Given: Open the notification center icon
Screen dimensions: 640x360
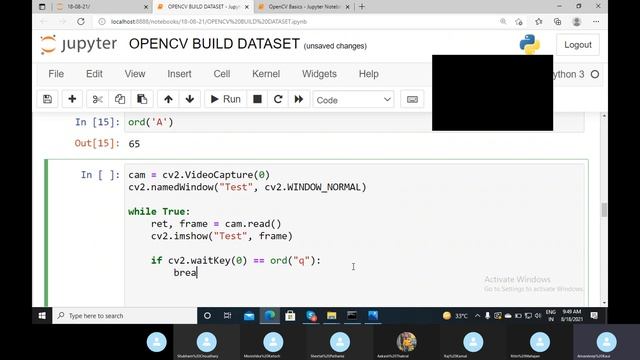Looking at the screenshot, I should tap(594, 316).
